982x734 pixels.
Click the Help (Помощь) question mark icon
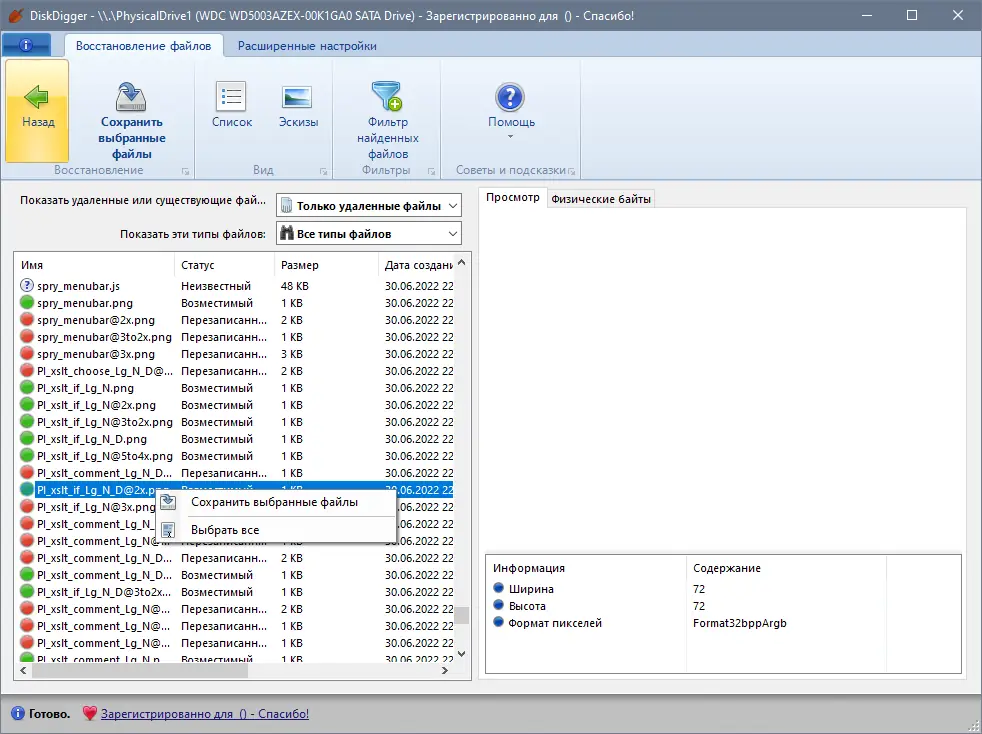tap(511, 98)
